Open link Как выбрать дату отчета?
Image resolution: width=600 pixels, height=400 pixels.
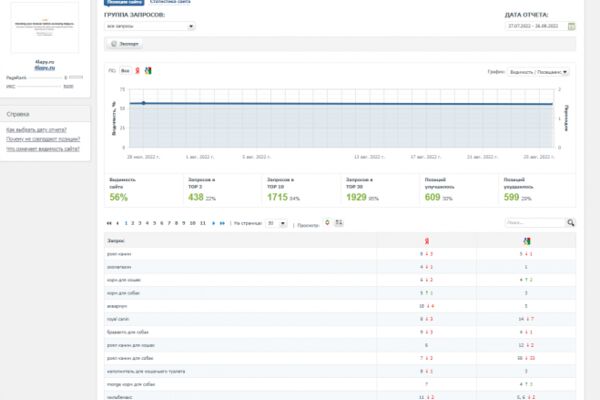pyautogui.click(x=36, y=130)
